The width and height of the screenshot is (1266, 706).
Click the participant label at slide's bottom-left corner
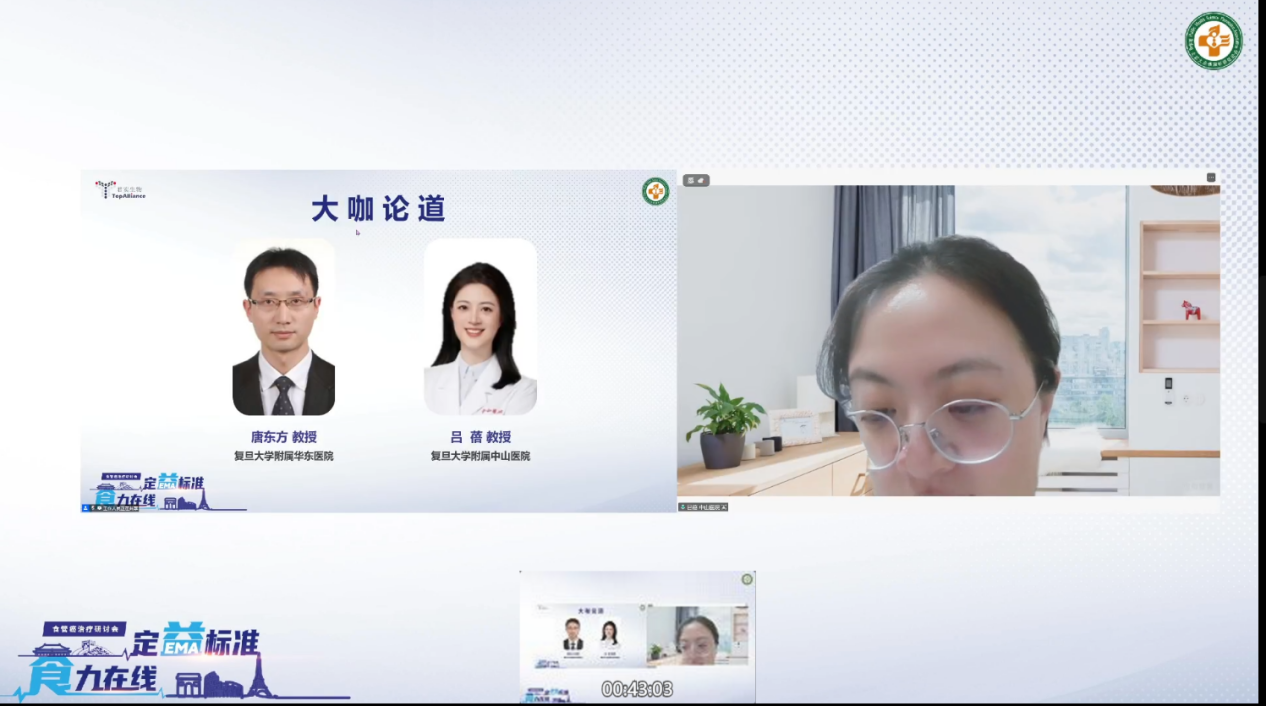pos(112,507)
